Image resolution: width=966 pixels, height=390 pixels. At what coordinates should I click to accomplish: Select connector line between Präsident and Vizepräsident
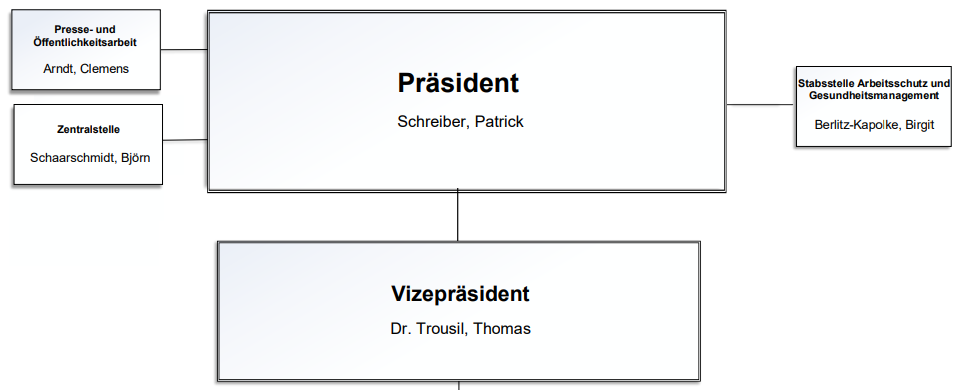[458, 216]
